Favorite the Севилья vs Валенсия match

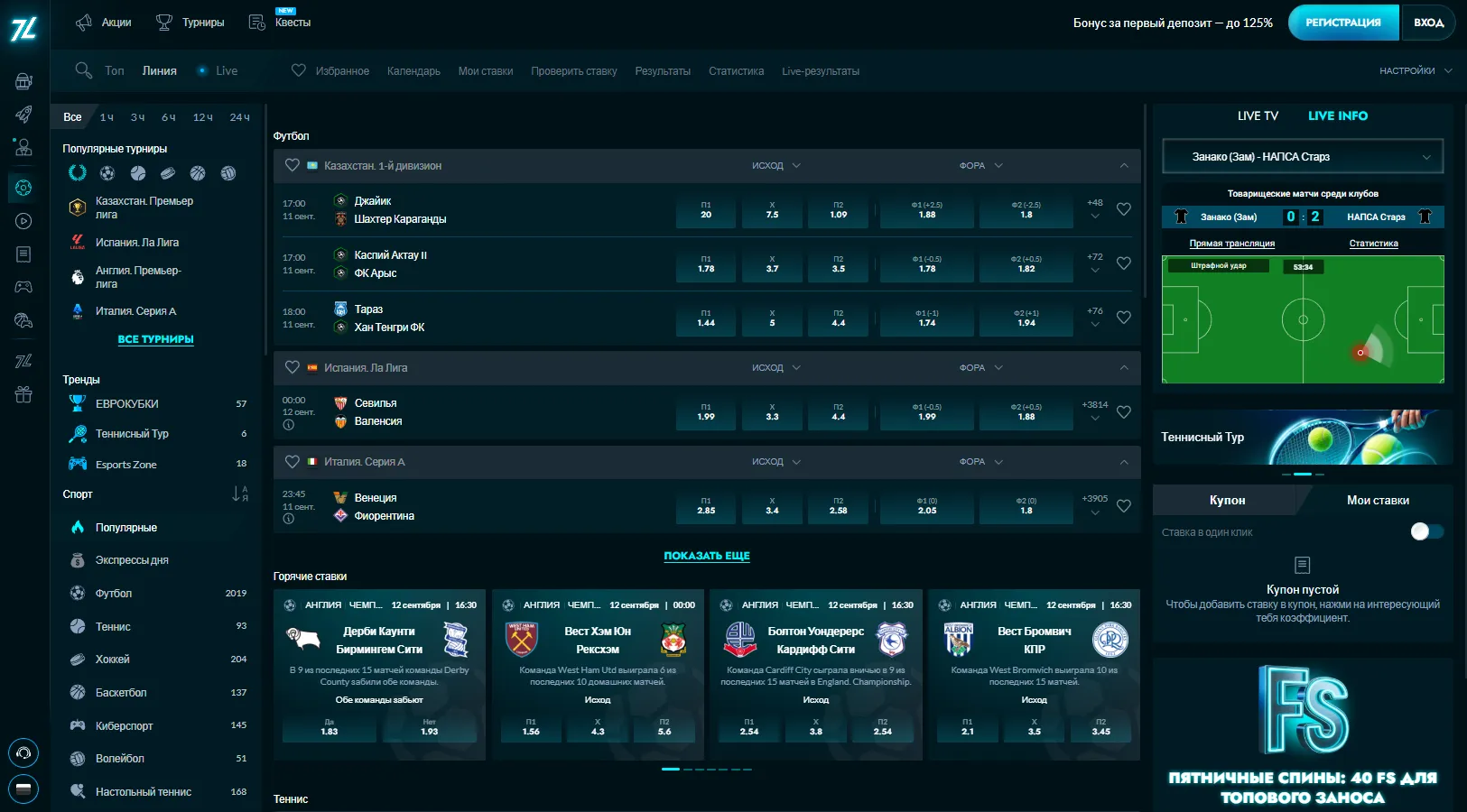[x=1124, y=411]
